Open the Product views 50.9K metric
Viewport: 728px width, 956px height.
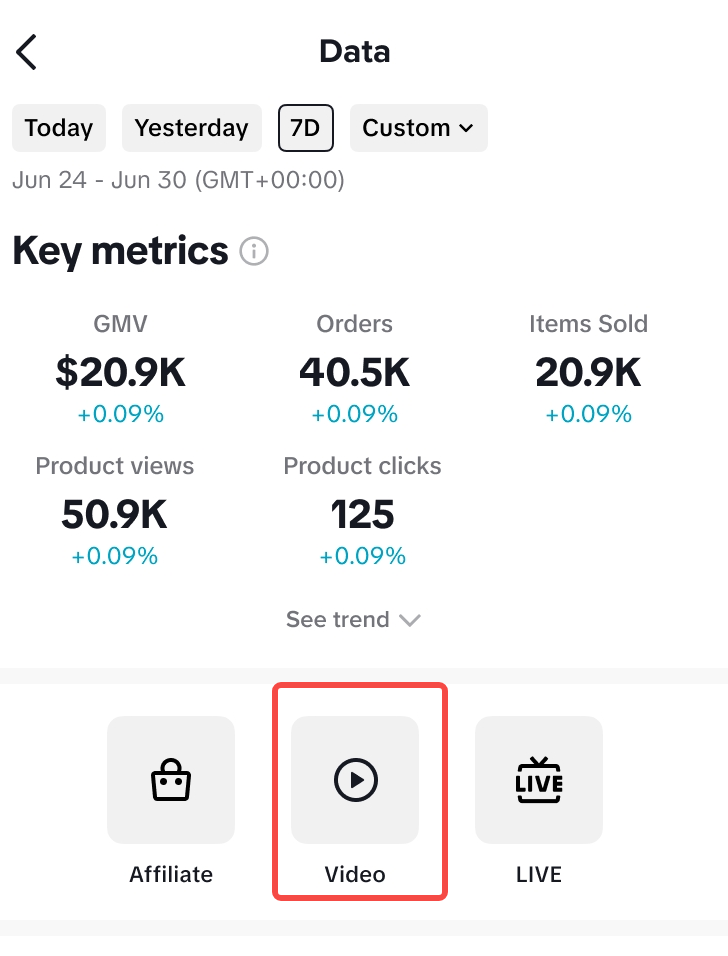[x=114, y=514]
